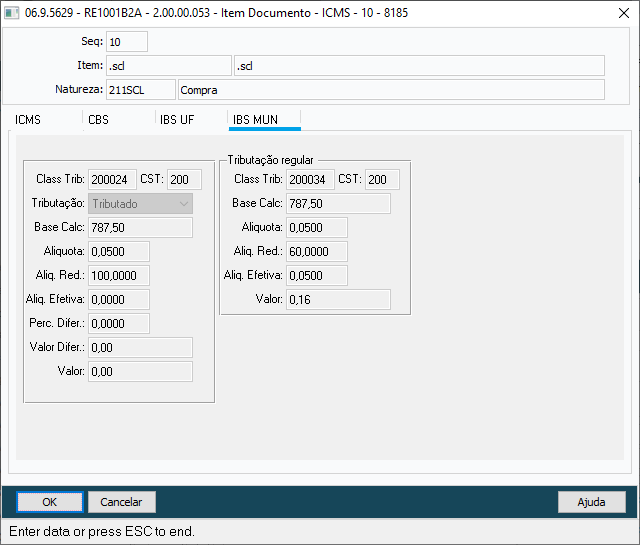Click Tributação regular Base Calc field
Image resolution: width=640 pixels, height=545 pixels.
(338, 204)
